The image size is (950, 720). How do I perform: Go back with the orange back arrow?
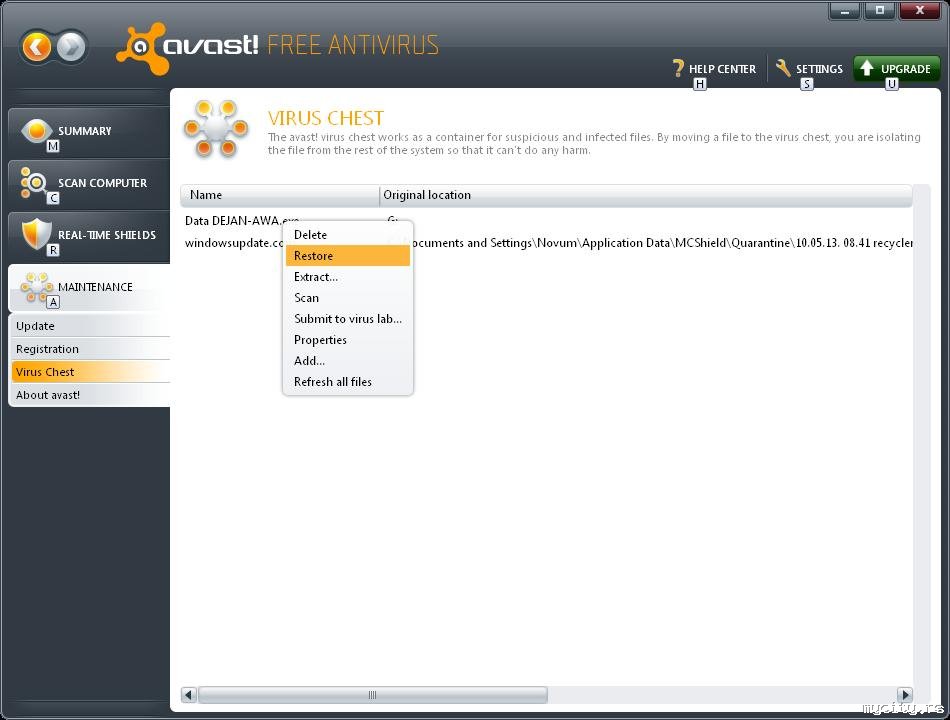[36, 47]
